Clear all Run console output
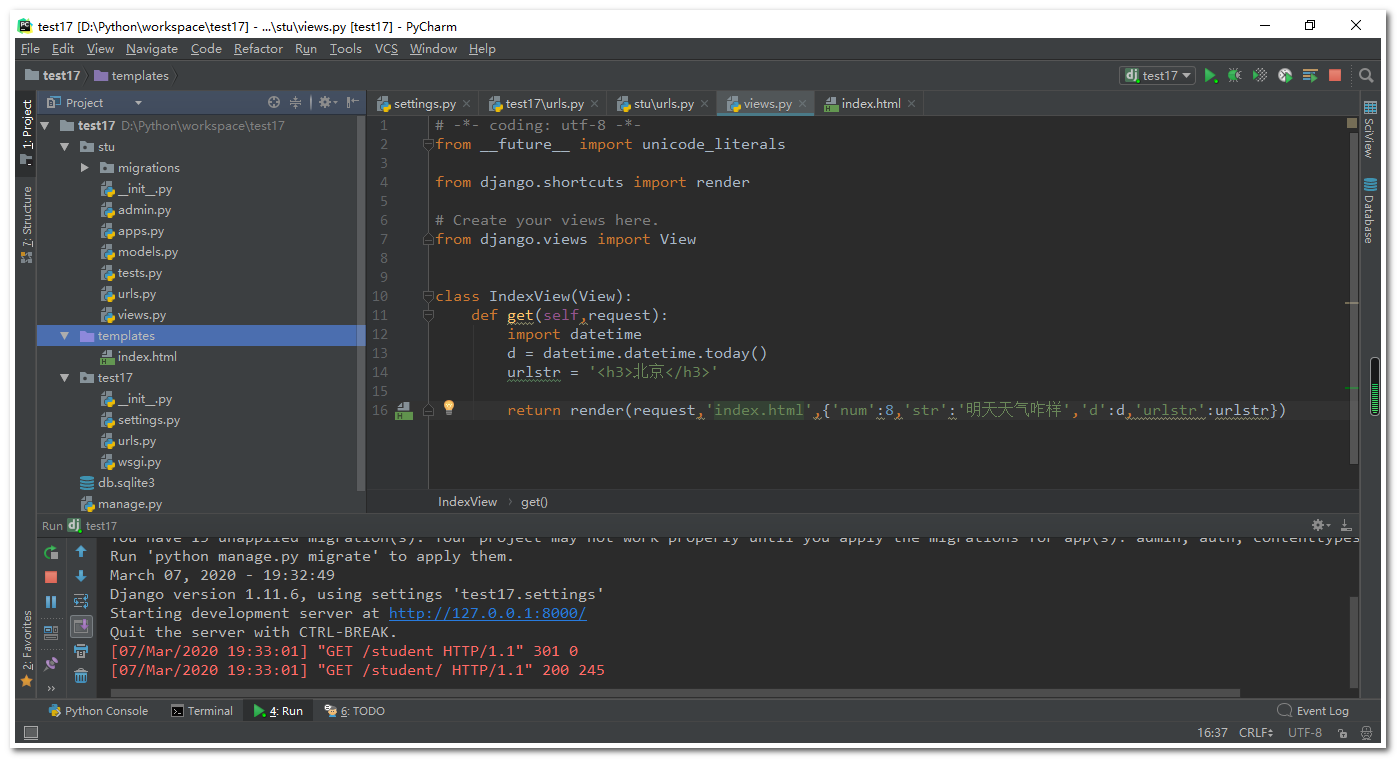This screenshot has height=759, width=1397. click(x=81, y=676)
